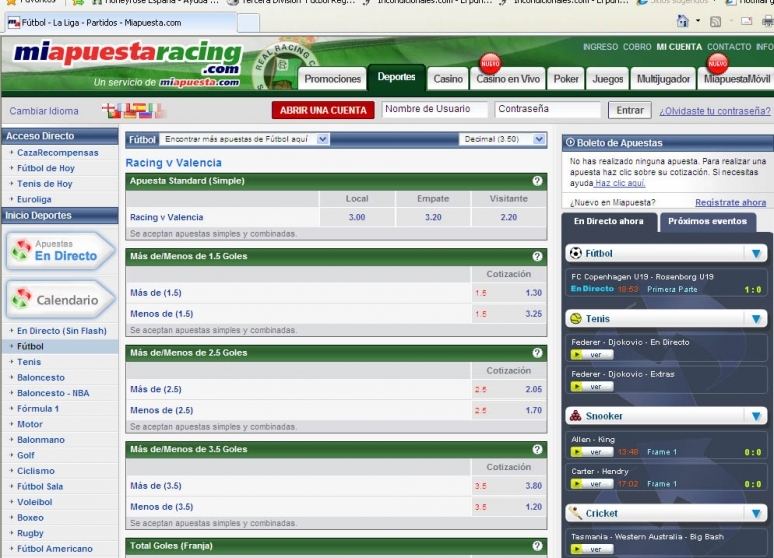
Task: Open Fútbol de Hoy link
Action: coord(46,168)
